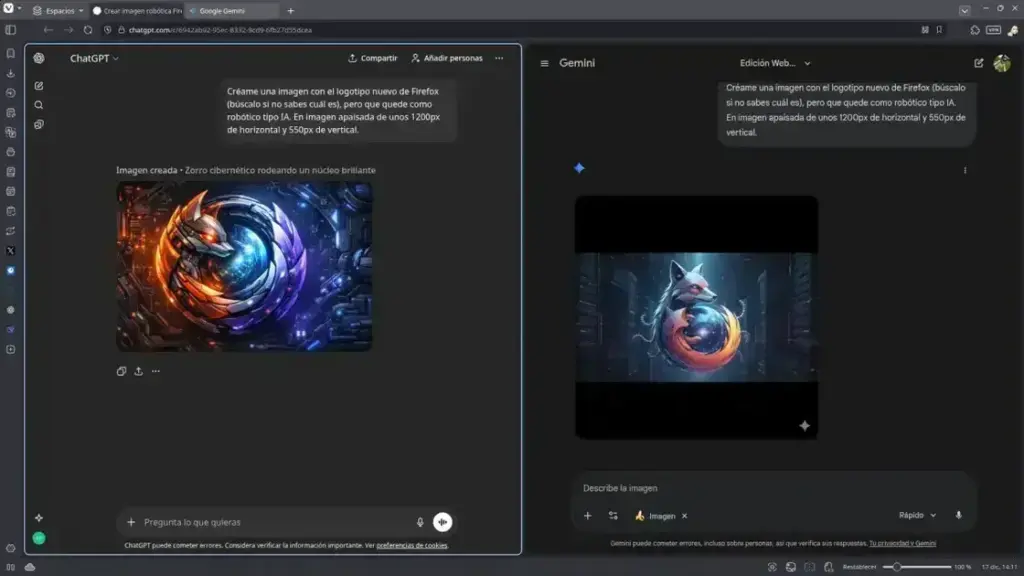
Task: Open the Gemini account avatar
Action: [x=1002, y=63]
